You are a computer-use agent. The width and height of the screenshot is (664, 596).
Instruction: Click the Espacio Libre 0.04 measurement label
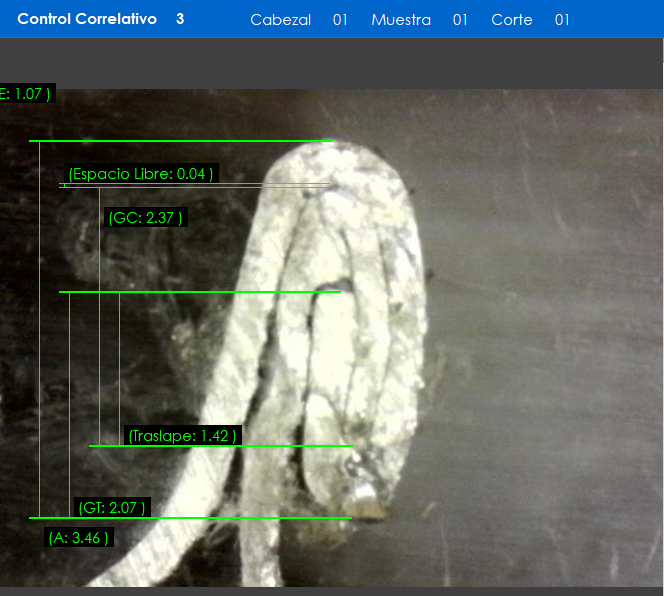[140, 174]
